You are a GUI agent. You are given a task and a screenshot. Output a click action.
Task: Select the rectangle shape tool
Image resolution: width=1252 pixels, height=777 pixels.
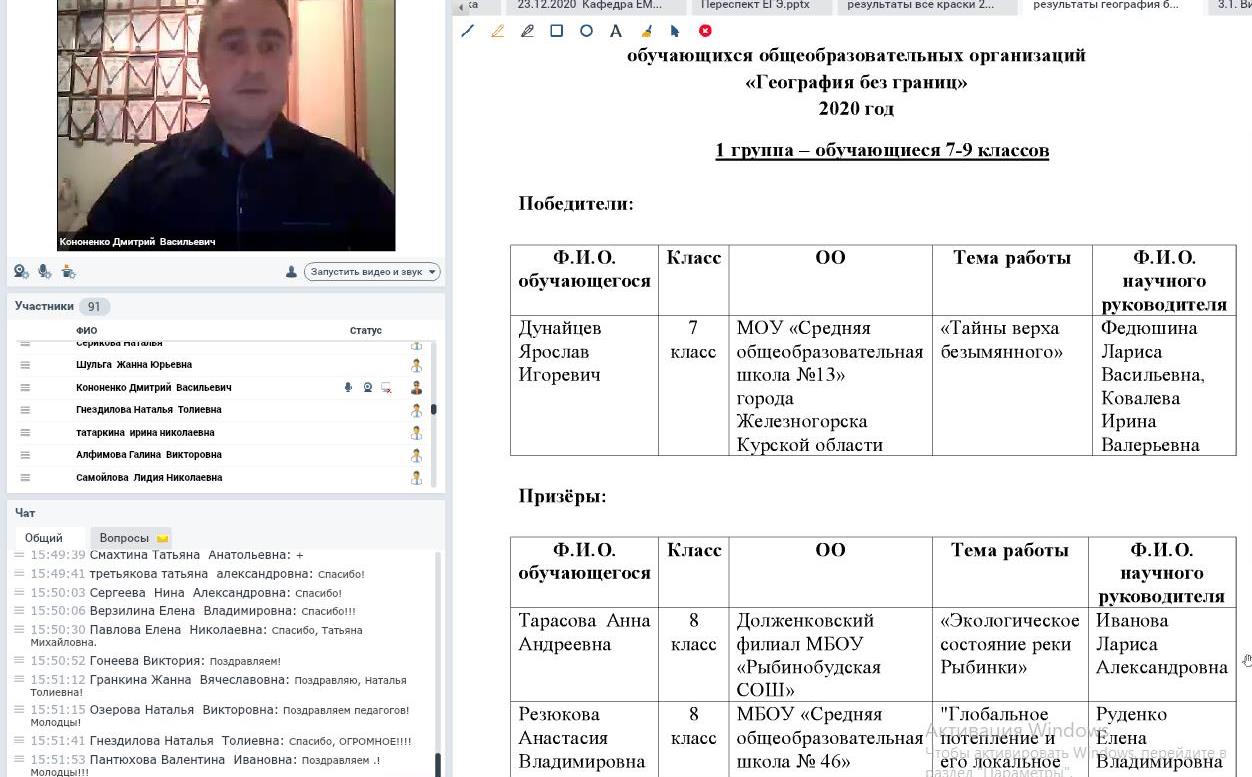tap(557, 31)
